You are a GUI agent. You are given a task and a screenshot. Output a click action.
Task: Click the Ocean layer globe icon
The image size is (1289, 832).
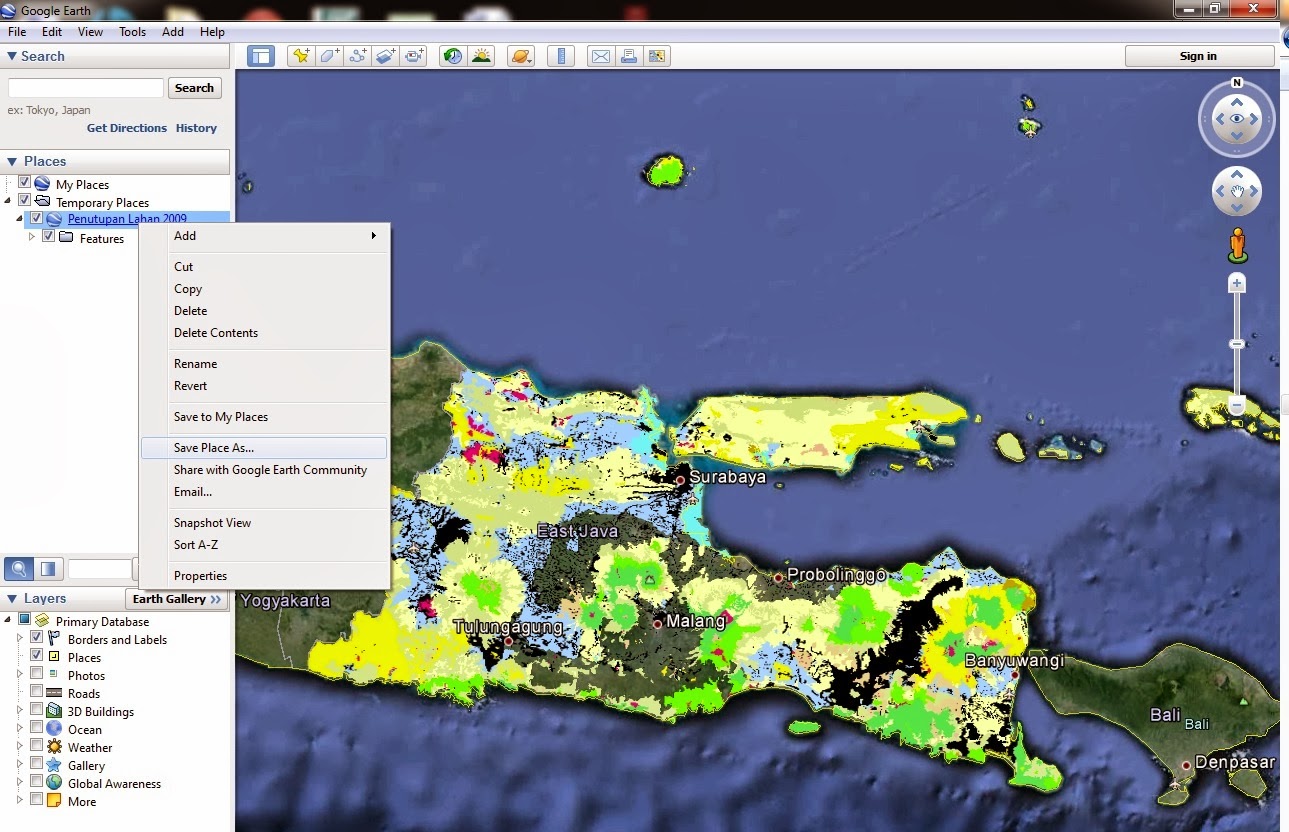click(x=54, y=729)
